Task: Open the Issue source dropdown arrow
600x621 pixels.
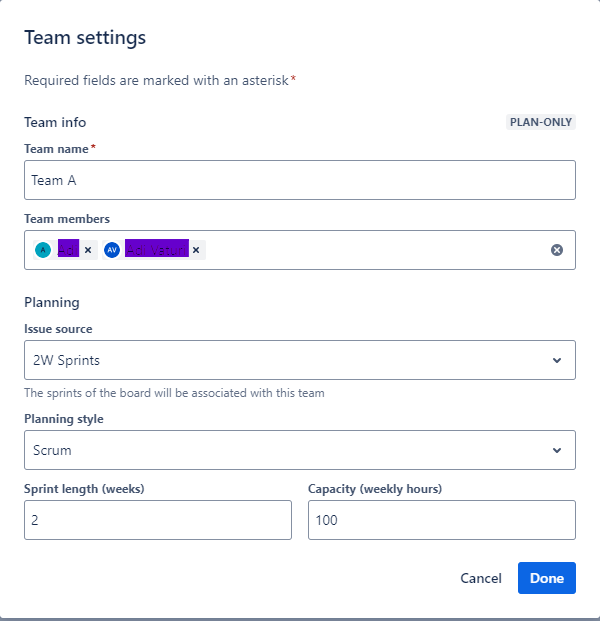Action: tap(557, 360)
